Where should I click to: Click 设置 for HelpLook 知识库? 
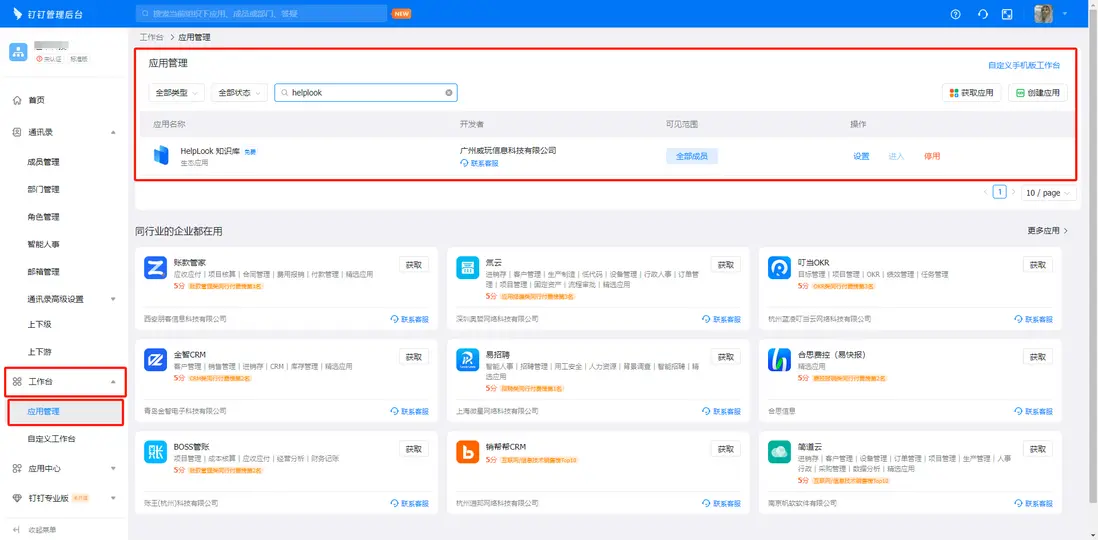pyautogui.click(x=861, y=156)
